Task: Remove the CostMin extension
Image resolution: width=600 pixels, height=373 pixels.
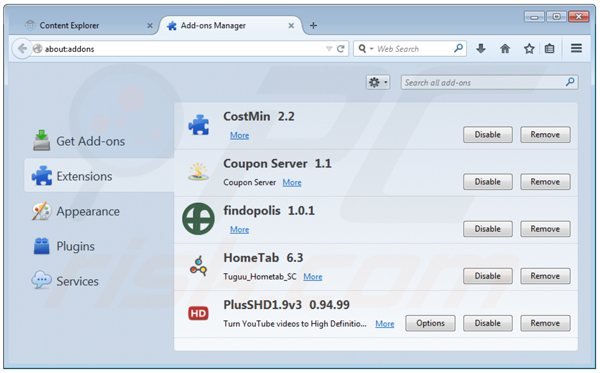Action: (545, 135)
